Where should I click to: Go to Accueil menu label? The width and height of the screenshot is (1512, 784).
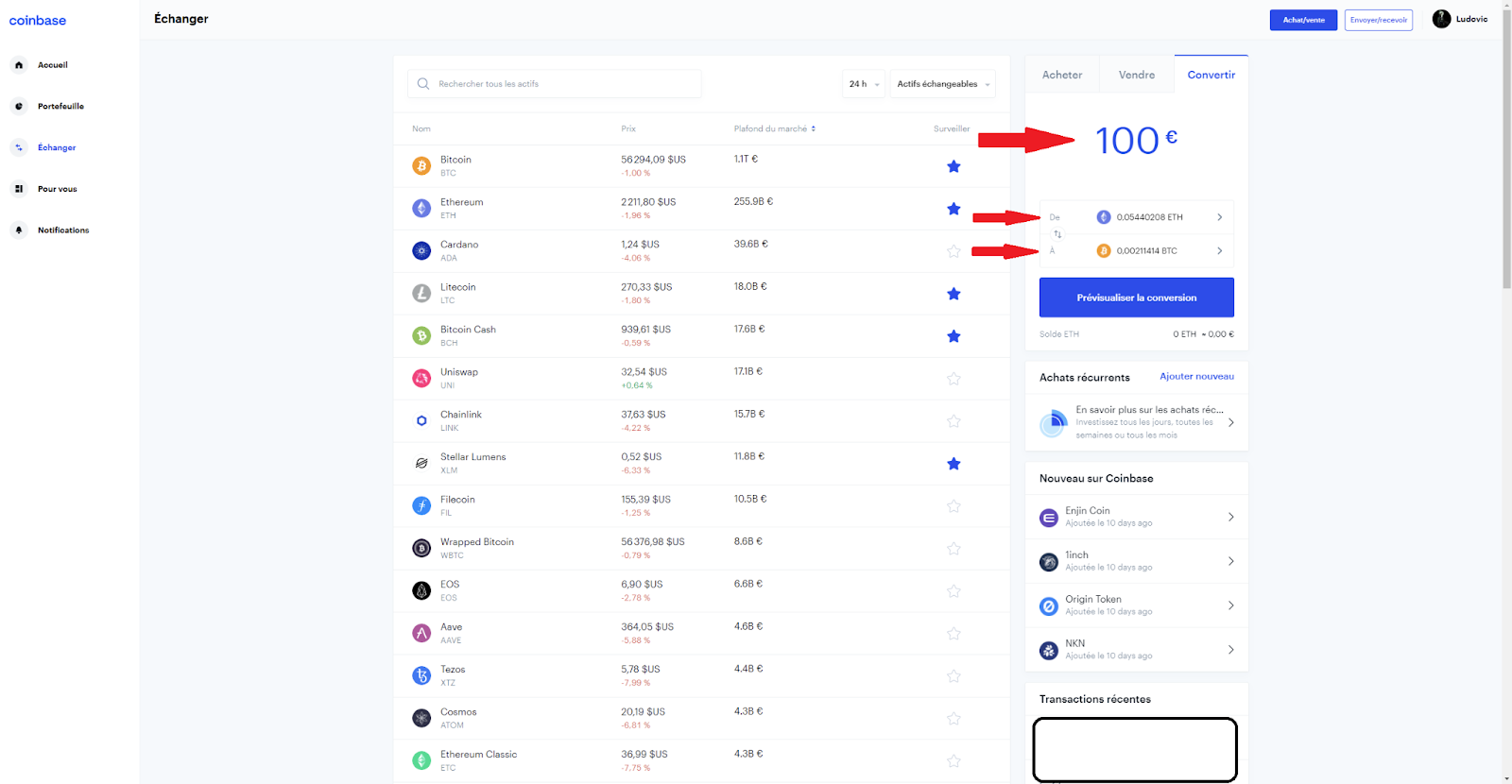pyautogui.click(x=53, y=65)
